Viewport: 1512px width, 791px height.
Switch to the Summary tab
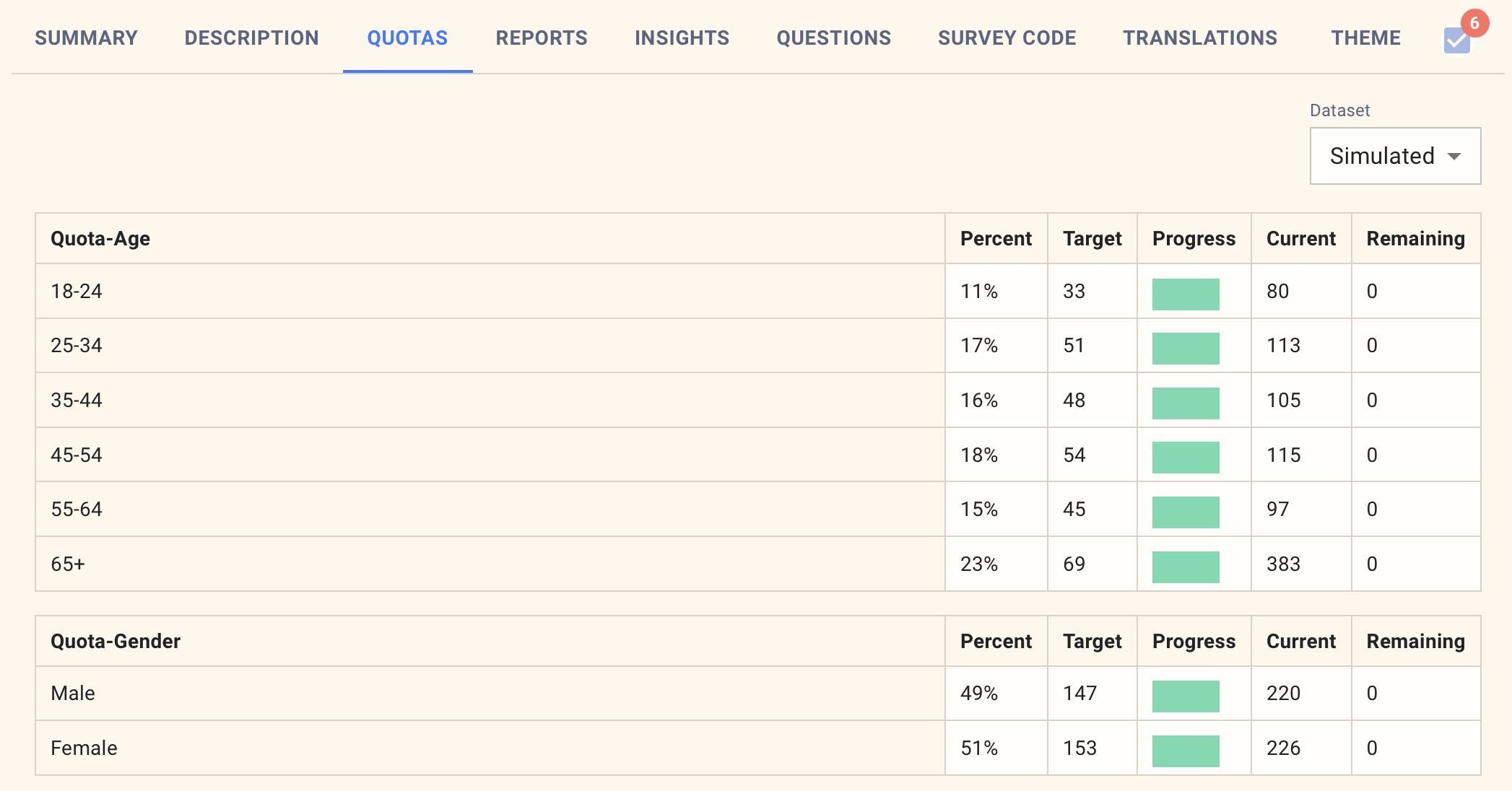pyautogui.click(x=86, y=38)
